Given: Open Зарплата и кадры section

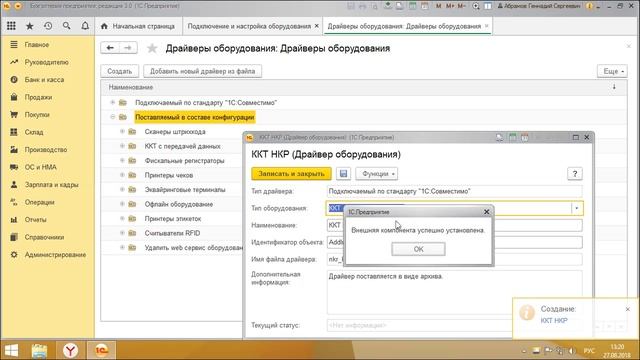Looking at the screenshot, I should (51, 185).
